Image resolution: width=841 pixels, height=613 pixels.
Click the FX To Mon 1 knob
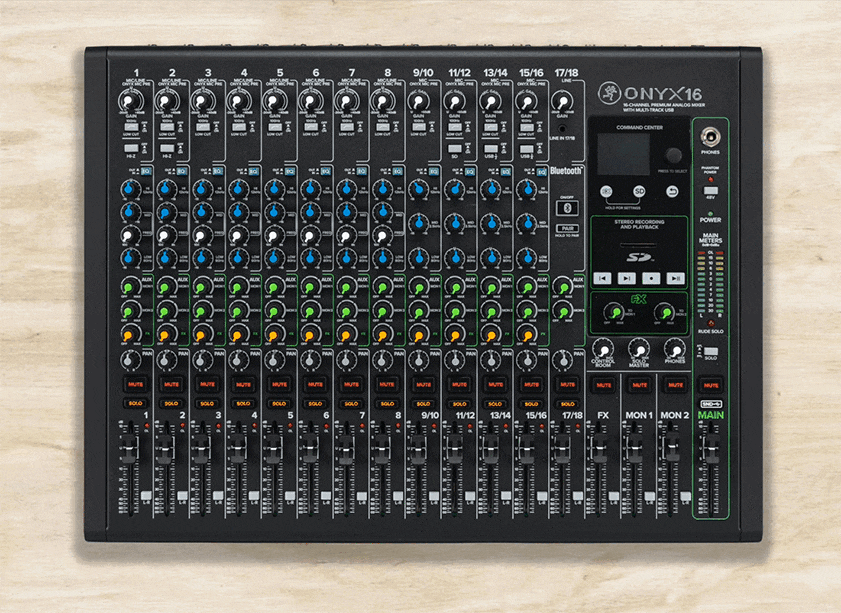(615, 312)
